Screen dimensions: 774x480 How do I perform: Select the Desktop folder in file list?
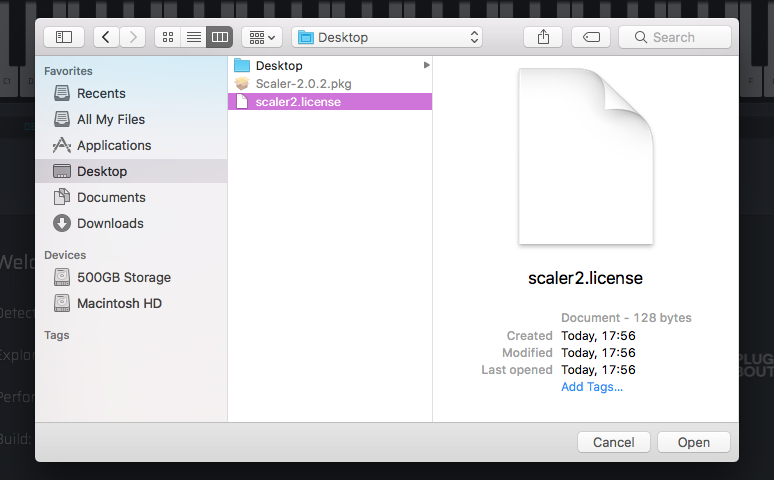[x=330, y=66]
